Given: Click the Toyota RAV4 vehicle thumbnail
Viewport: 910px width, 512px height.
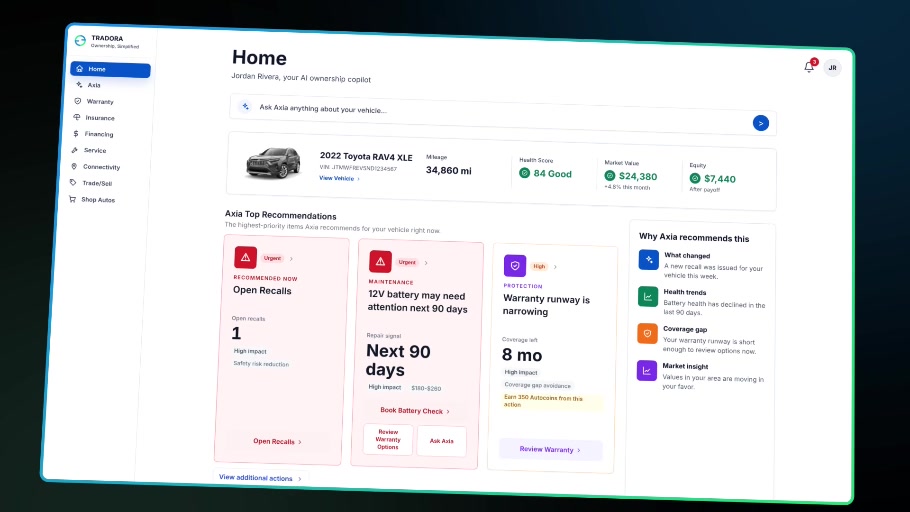Looking at the screenshot, I should (273, 162).
